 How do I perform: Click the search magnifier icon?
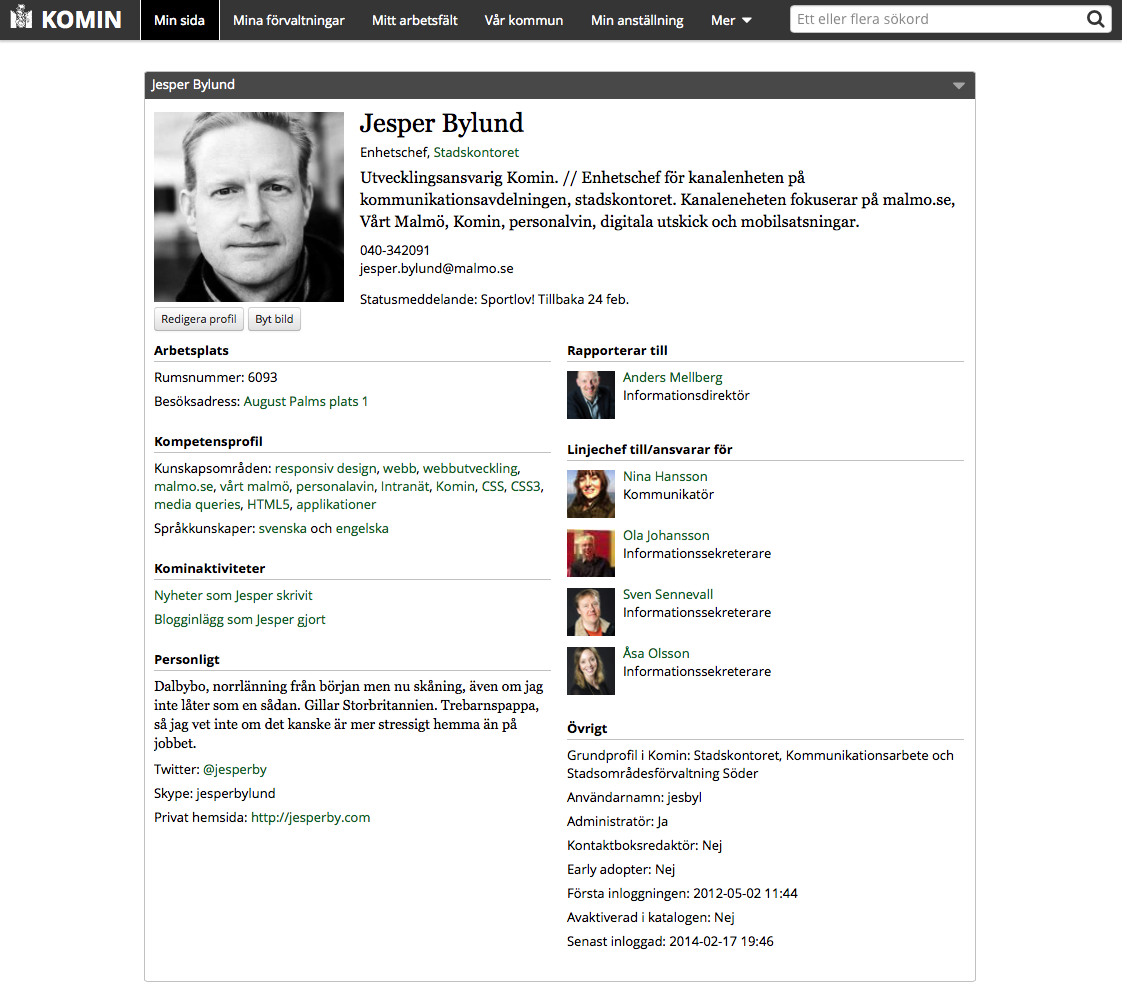(x=1096, y=19)
